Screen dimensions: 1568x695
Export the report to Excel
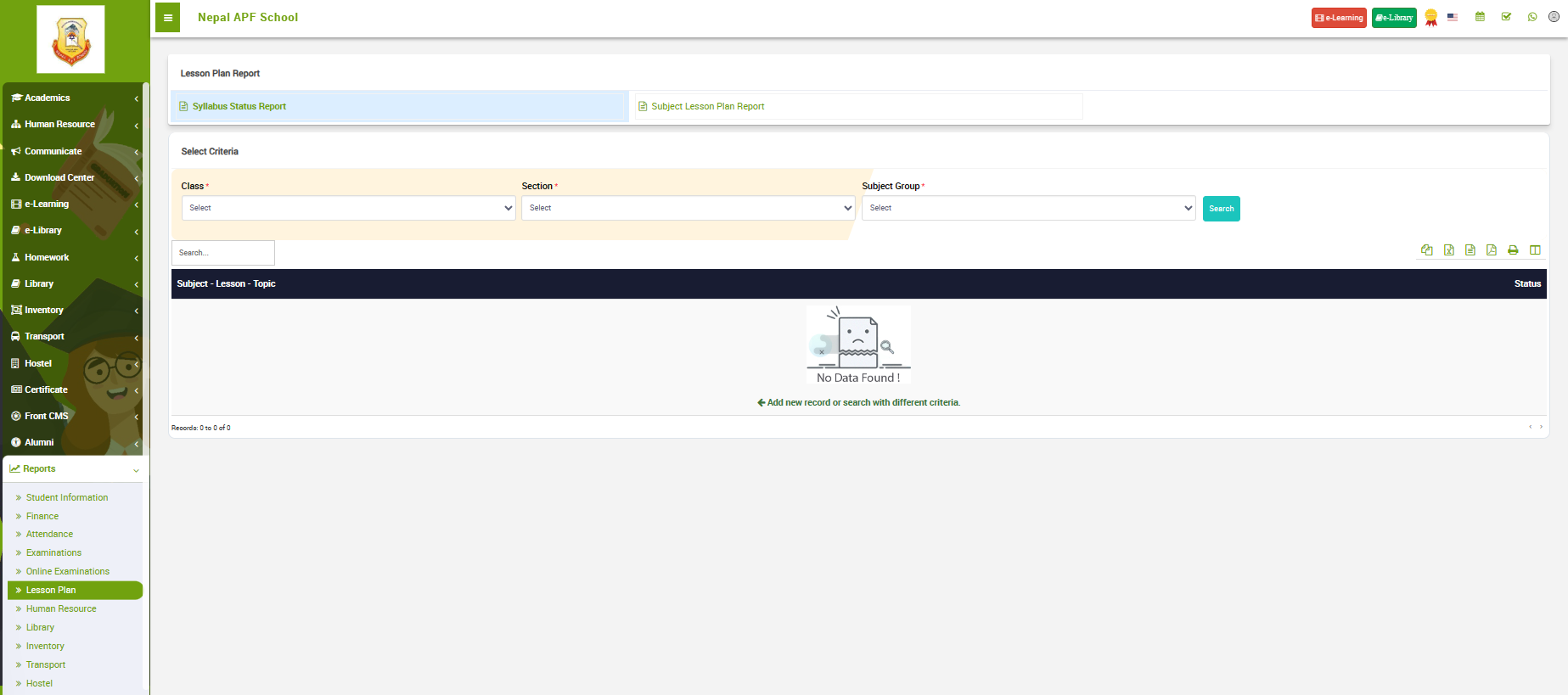[1448, 250]
